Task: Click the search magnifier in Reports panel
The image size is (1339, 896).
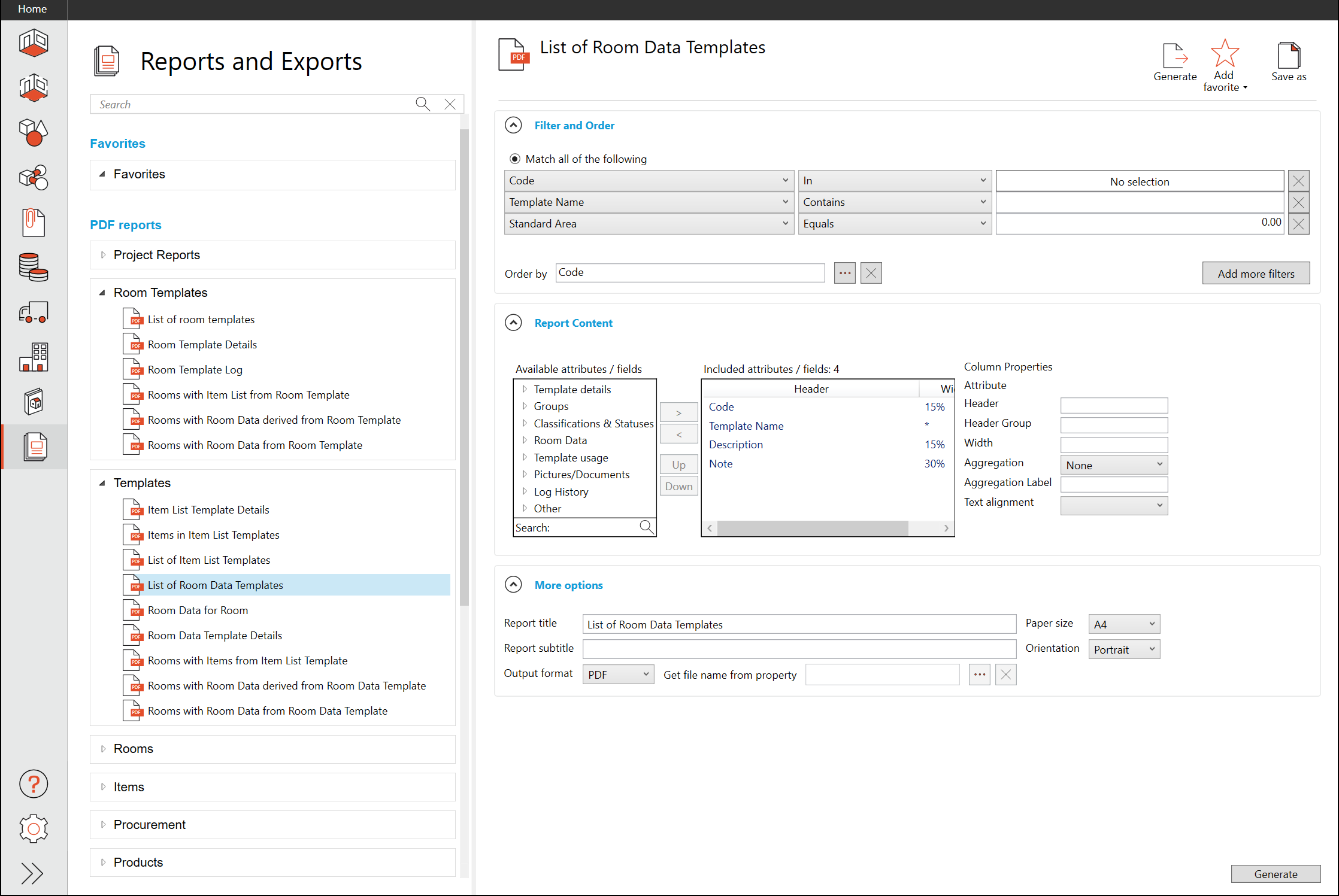Action: click(x=423, y=104)
